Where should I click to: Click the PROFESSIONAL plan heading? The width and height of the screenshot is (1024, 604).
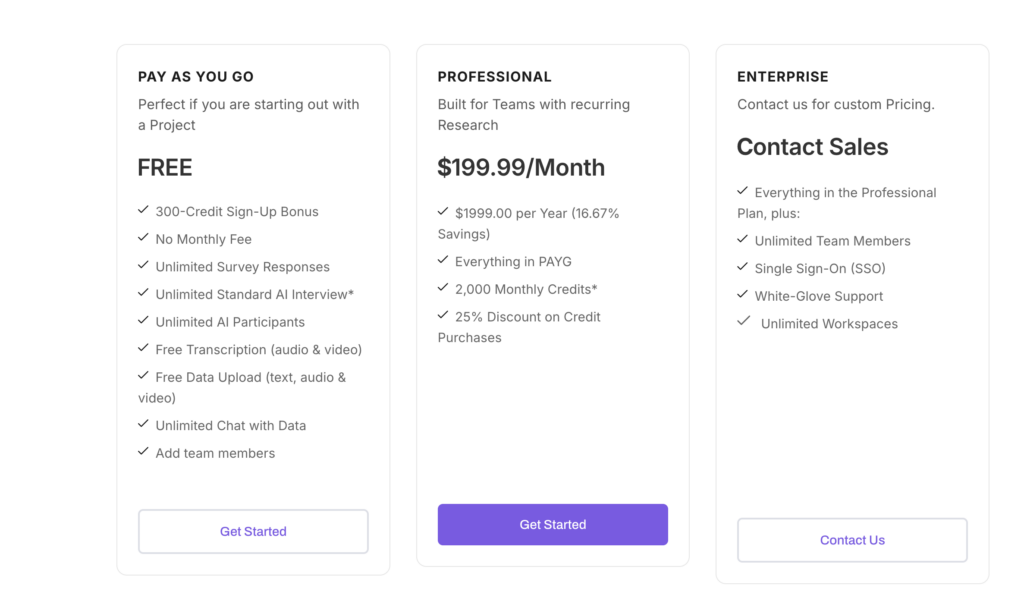tap(494, 76)
